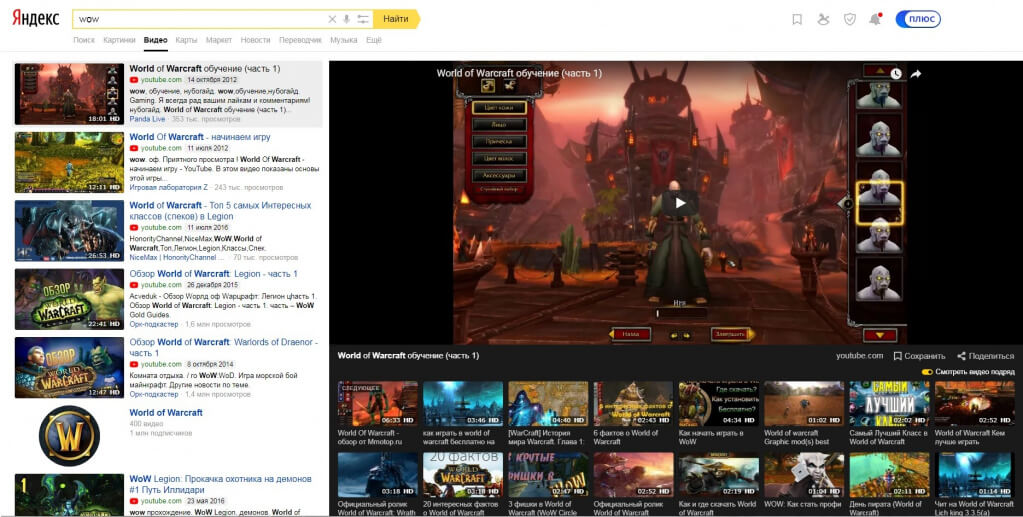This screenshot has width=1023, height=517.
Task: Open Обзор Warlords of Draenor link
Action: [223, 347]
